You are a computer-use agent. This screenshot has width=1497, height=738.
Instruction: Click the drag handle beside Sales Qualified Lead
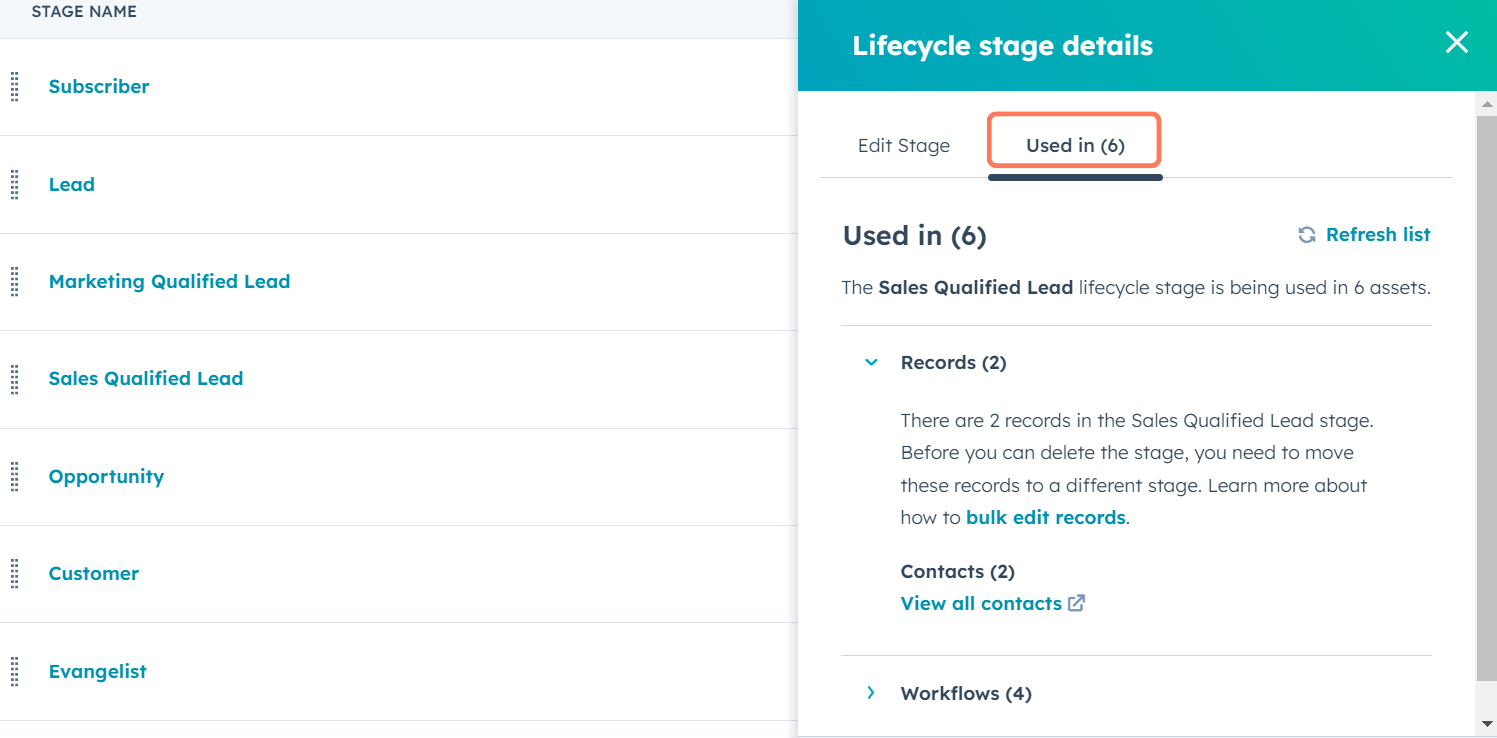pos(14,379)
